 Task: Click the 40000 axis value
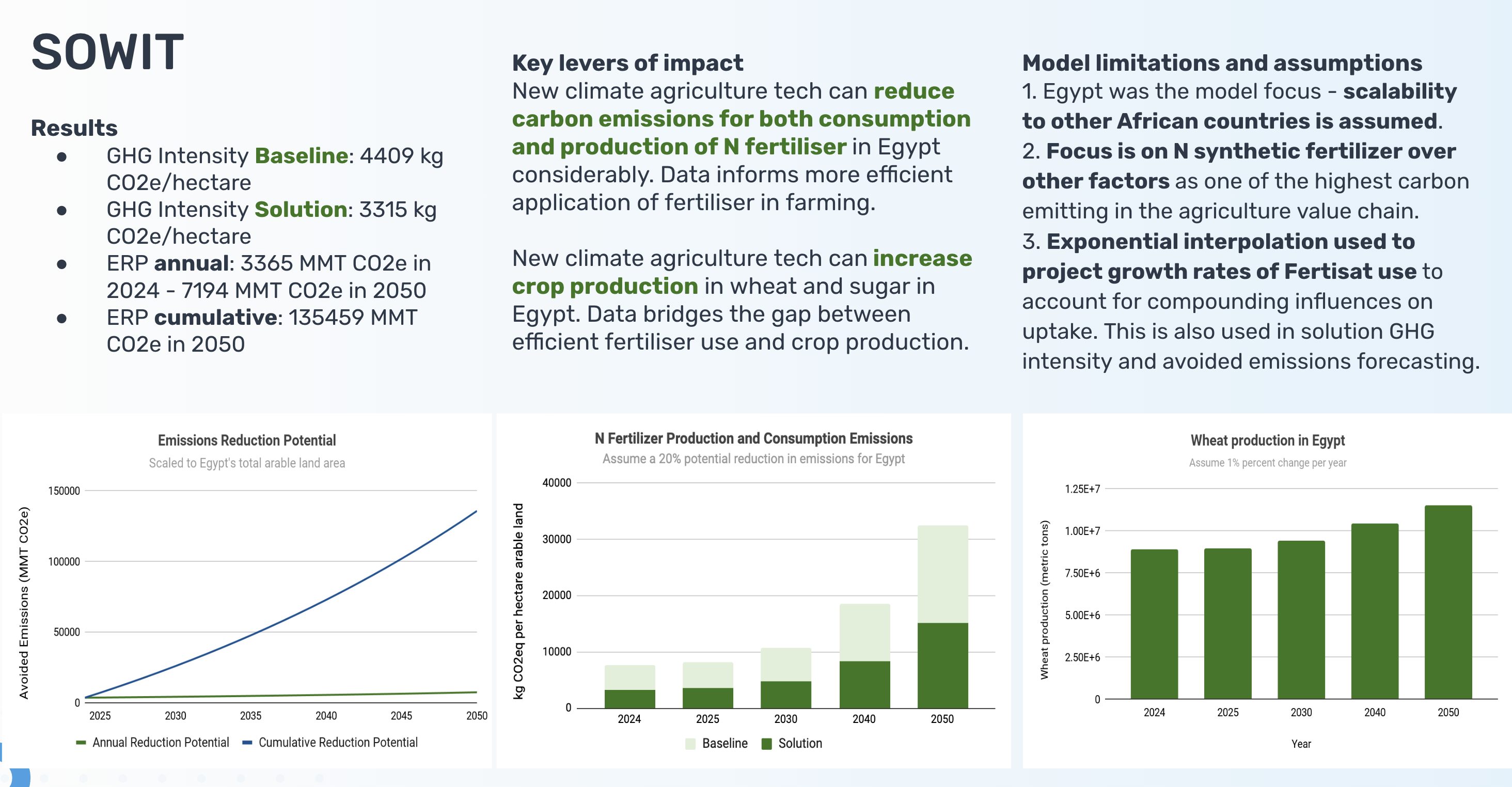click(x=557, y=483)
